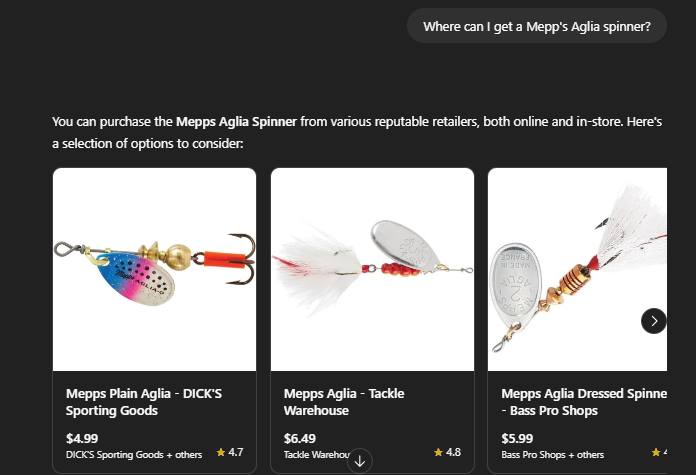Image resolution: width=696 pixels, height=475 pixels.
Task: Select the Tackle Warehouse seller label under $6.49
Action: (x=312, y=454)
